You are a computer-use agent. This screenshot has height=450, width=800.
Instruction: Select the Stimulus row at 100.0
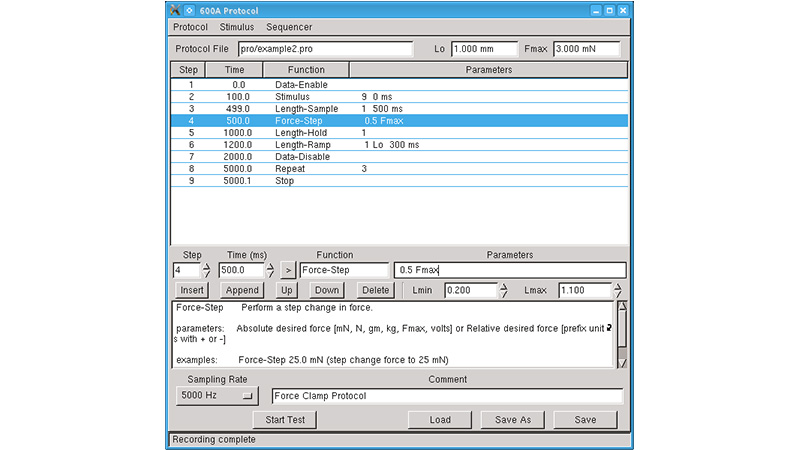click(x=399, y=97)
